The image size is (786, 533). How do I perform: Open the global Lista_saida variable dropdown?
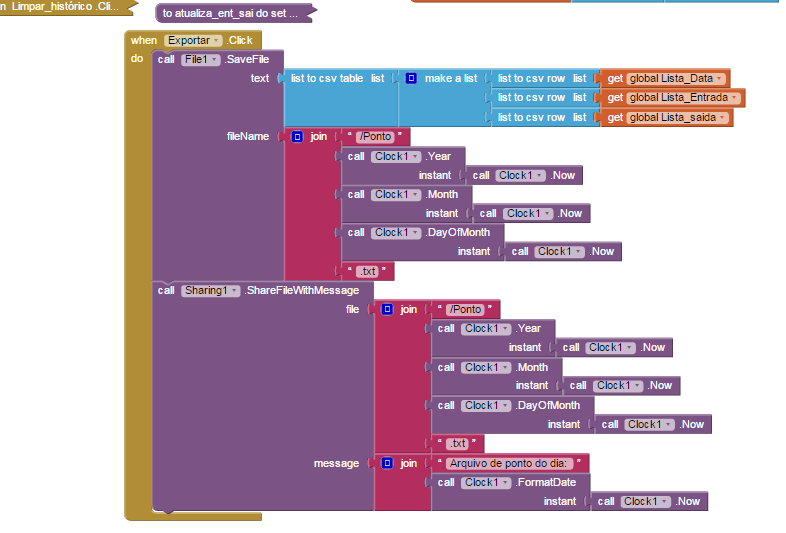(x=722, y=118)
